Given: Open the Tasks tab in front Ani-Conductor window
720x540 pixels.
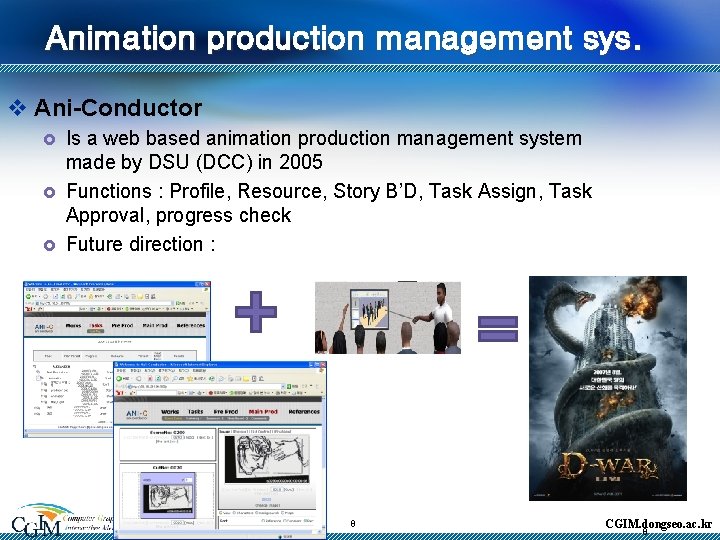Looking at the screenshot, I should click(196, 411).
